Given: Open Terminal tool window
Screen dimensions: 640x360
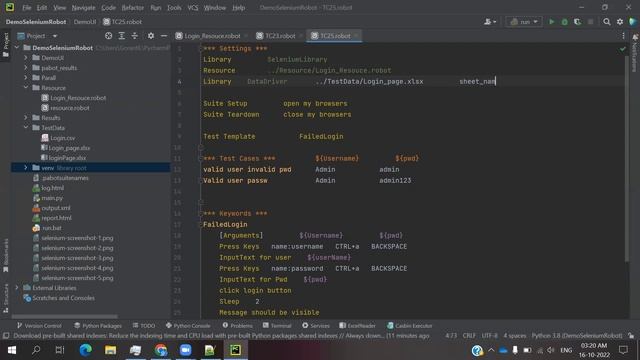Looking at the screenshot, I should 277,326.
